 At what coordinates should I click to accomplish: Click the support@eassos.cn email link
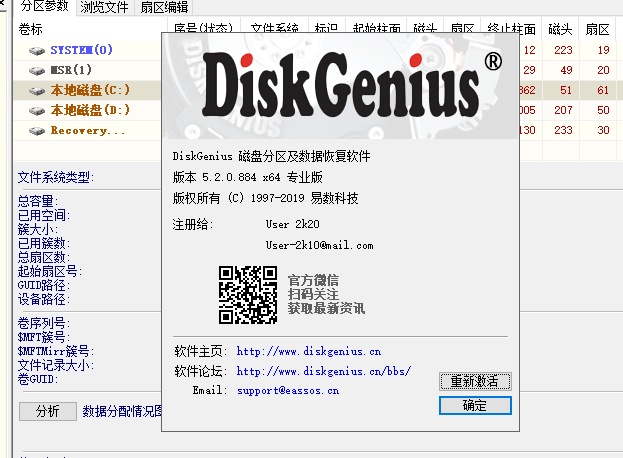click(288, 390)
